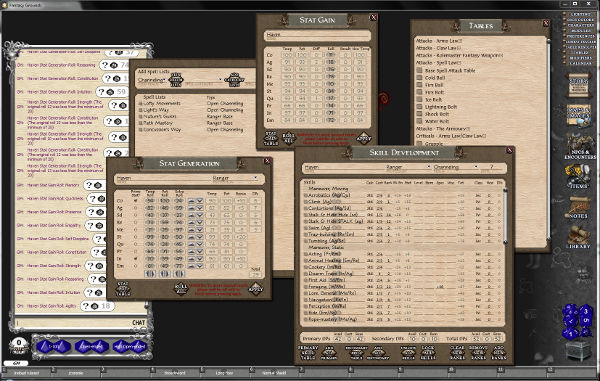The height and width of the screenshot is (381, 600).
Task: Click the down arrow on the Em stat row
Action: click(200, 266)
